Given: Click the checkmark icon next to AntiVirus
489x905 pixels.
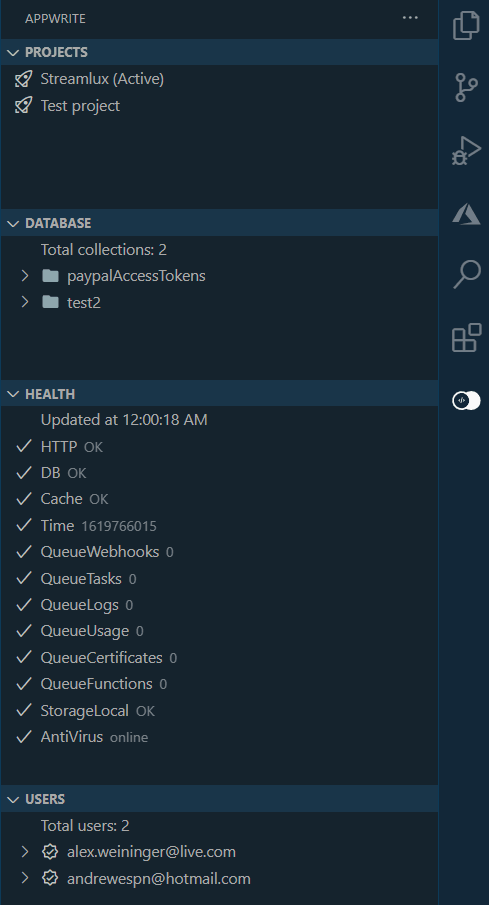Looking at the screenshot, I should (x=24, y=737).
